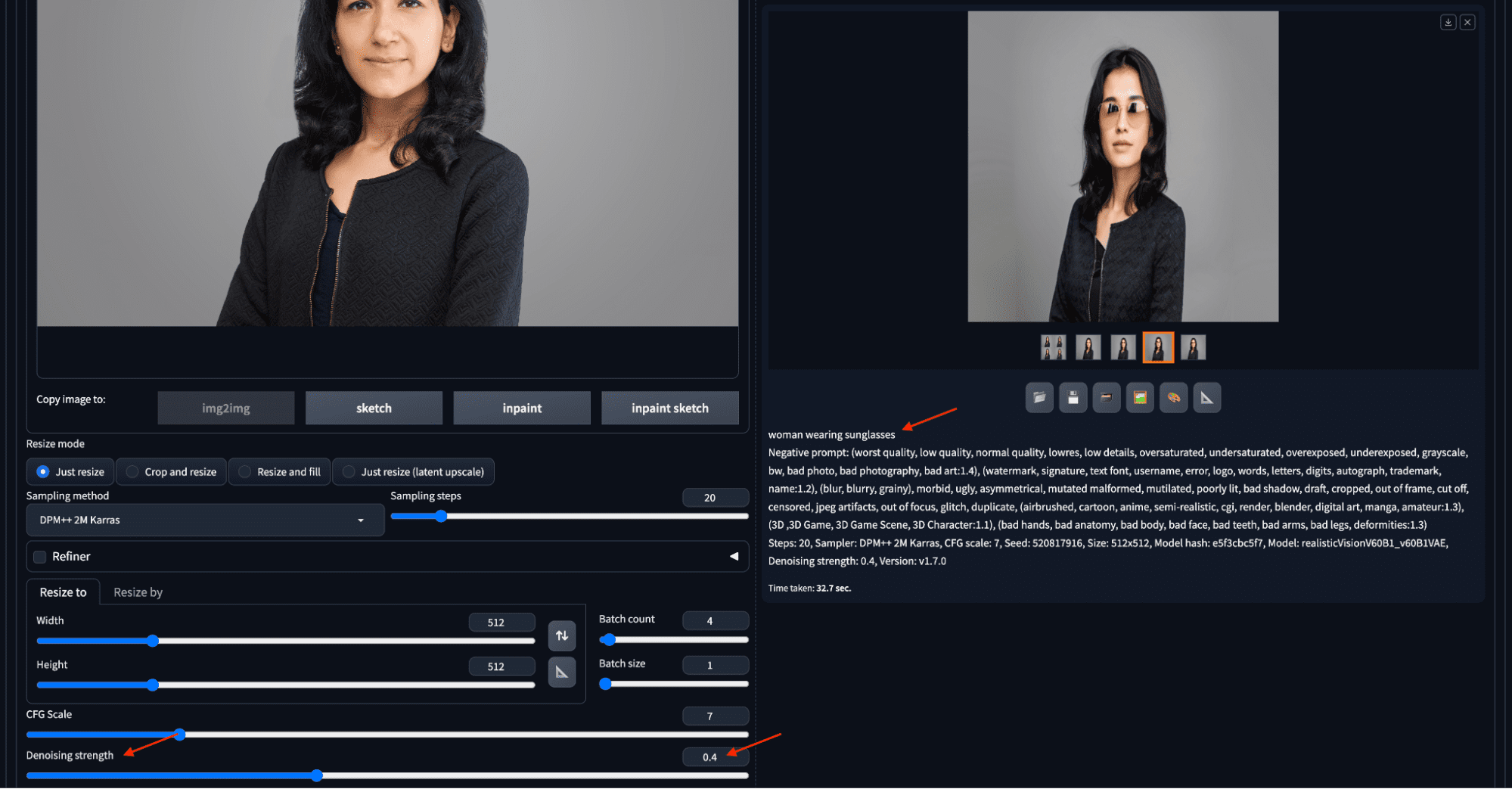
Task: Select the Just resize radio button
Action: pyautogui.click(x=70, y=472)
